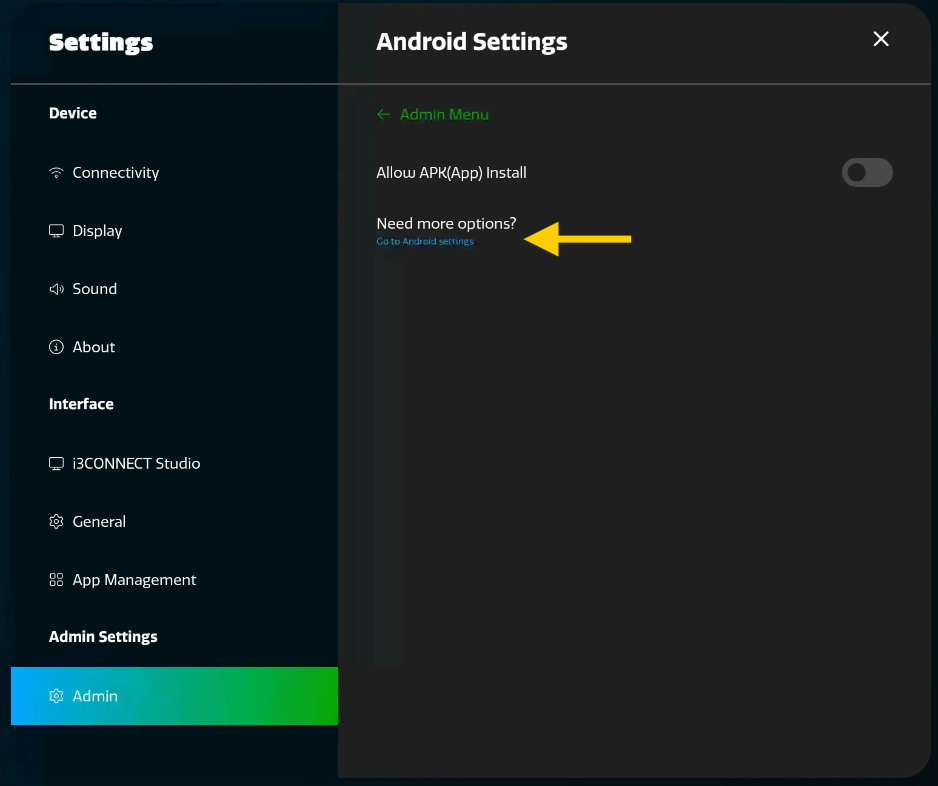Click the green back arrow icon
This screenshot has width=938, height=786.
pos(383,115)
